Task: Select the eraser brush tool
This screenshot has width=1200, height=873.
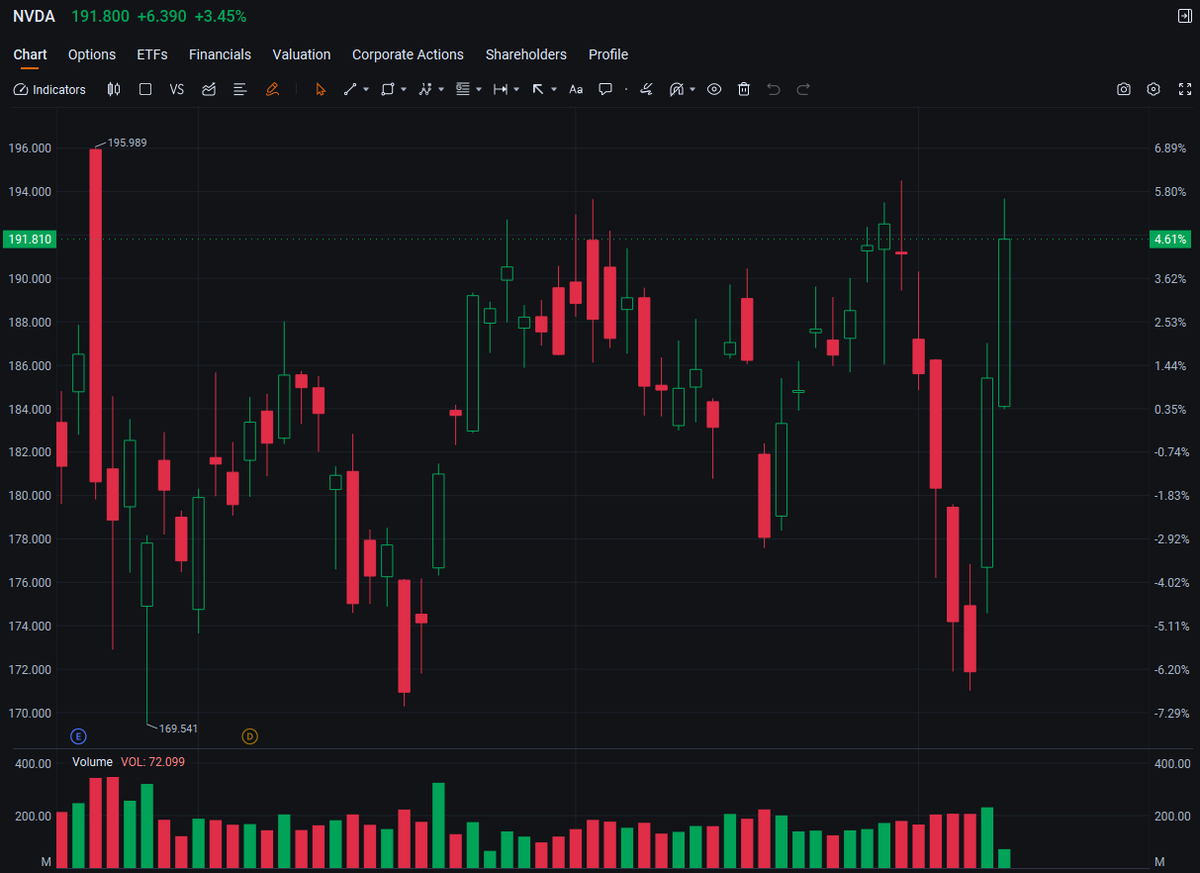Action: coord(647,89)
